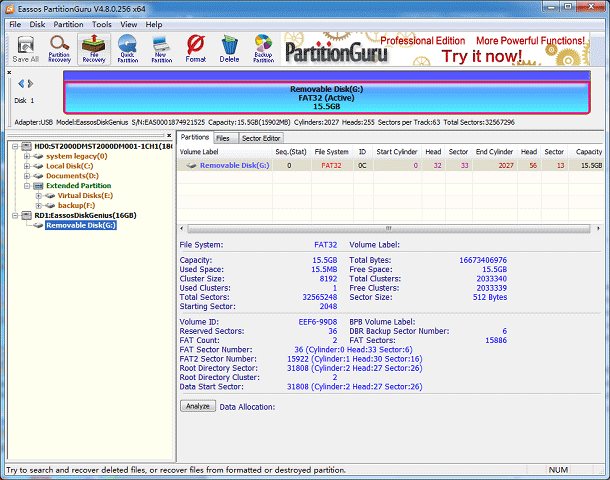Select Virtual Disks(E:) tree item
Viewport: 610px width, 480px height.
pos(85,196)
